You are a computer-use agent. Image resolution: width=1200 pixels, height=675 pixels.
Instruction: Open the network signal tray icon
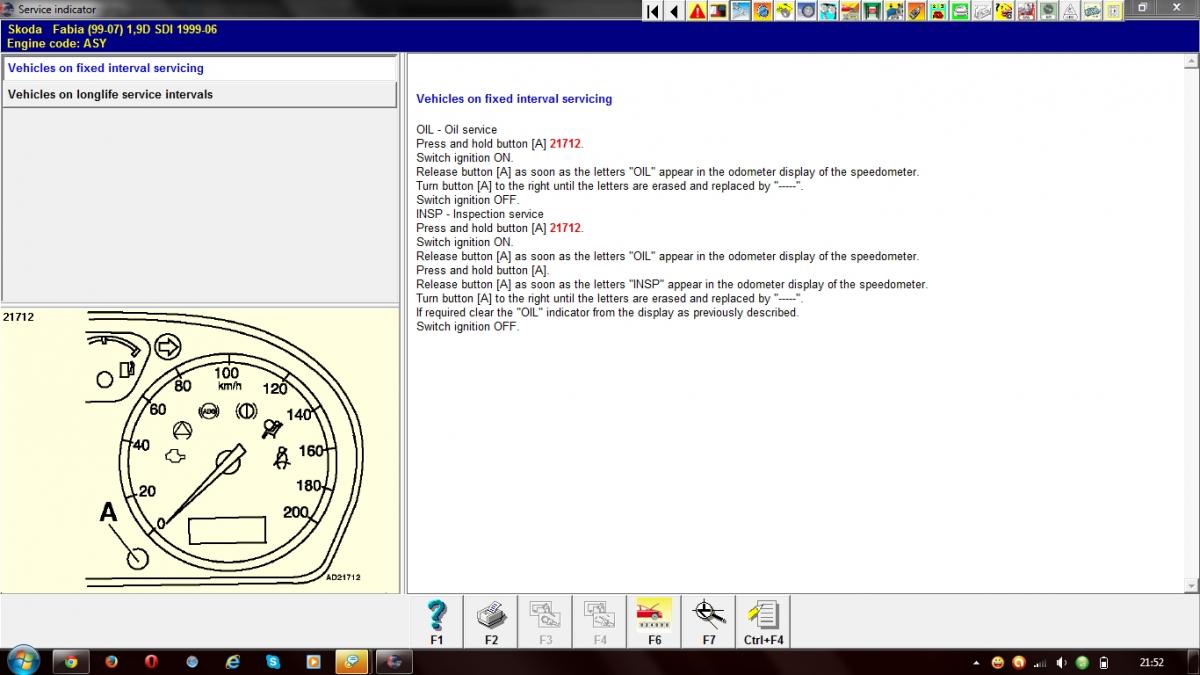click(1040, 662)
